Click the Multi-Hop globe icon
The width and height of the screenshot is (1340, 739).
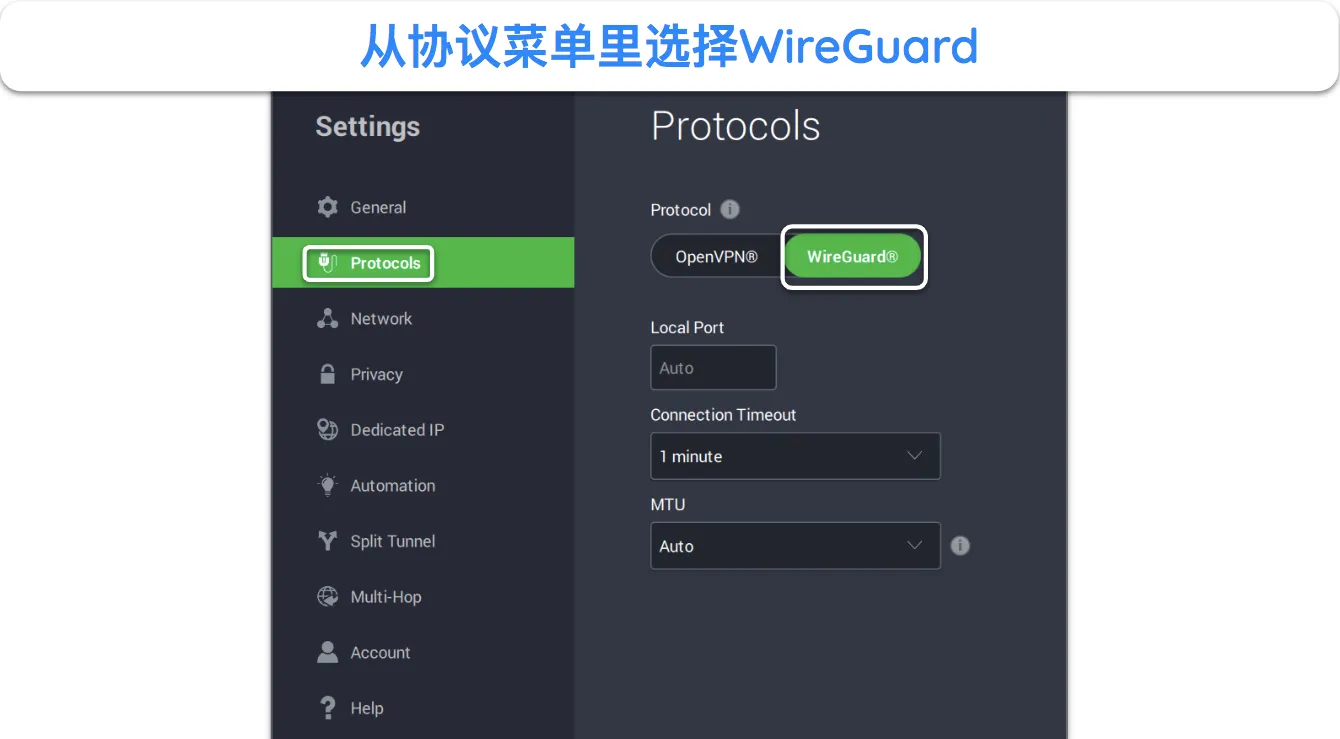click(327, 597)
